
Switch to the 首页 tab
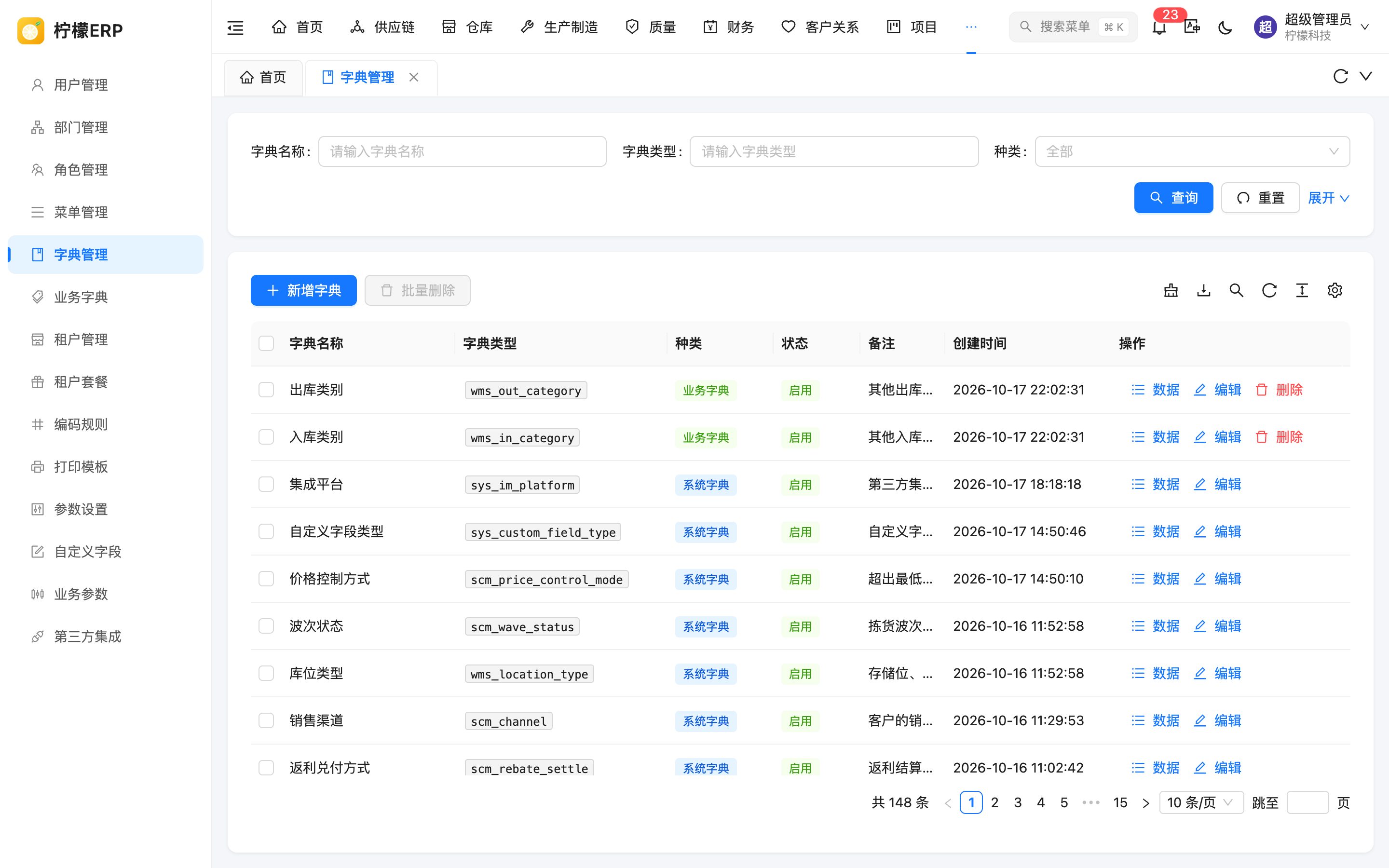click(x=263, y=77)
